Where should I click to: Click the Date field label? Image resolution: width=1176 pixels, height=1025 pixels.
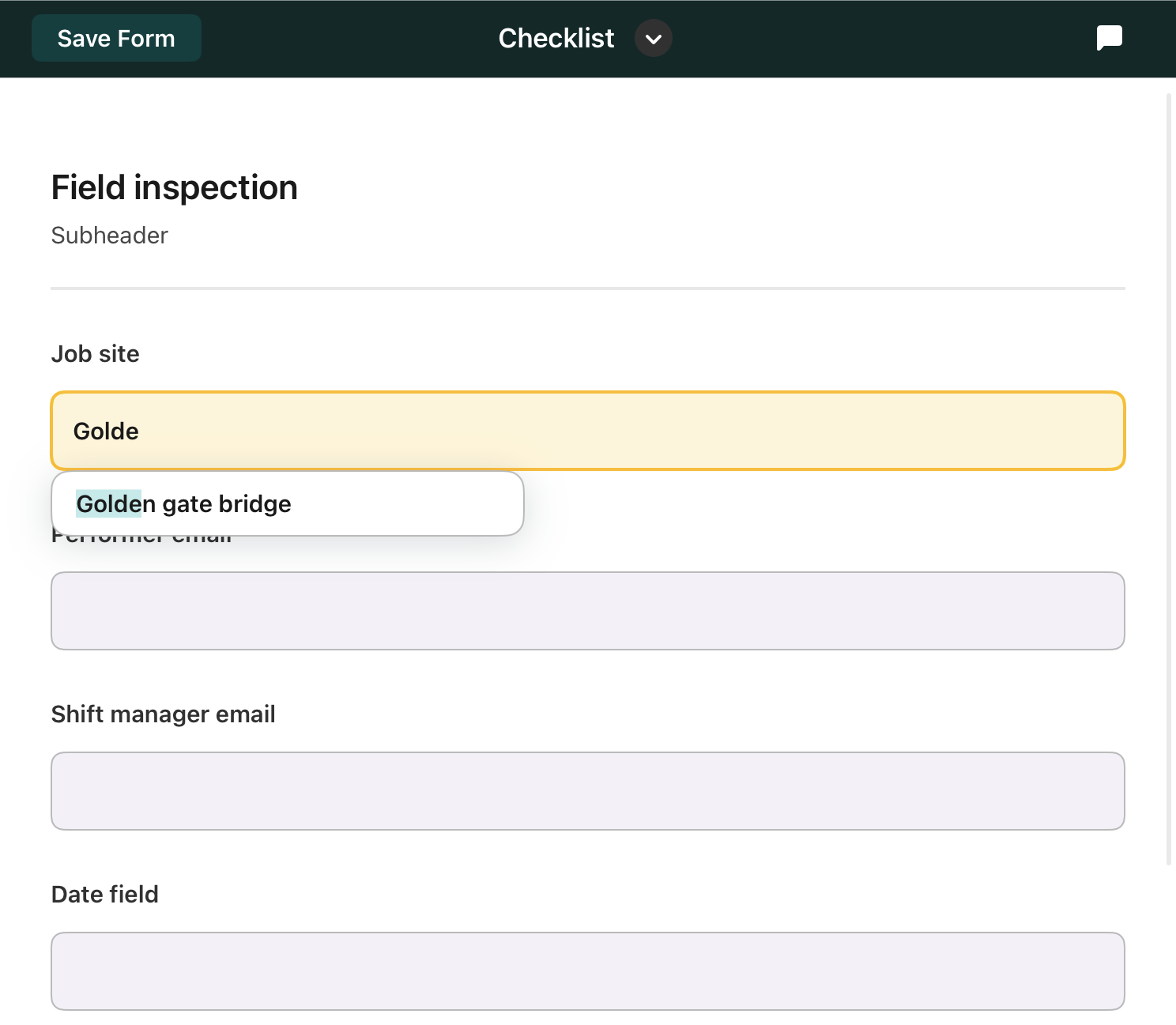[104, 895]
